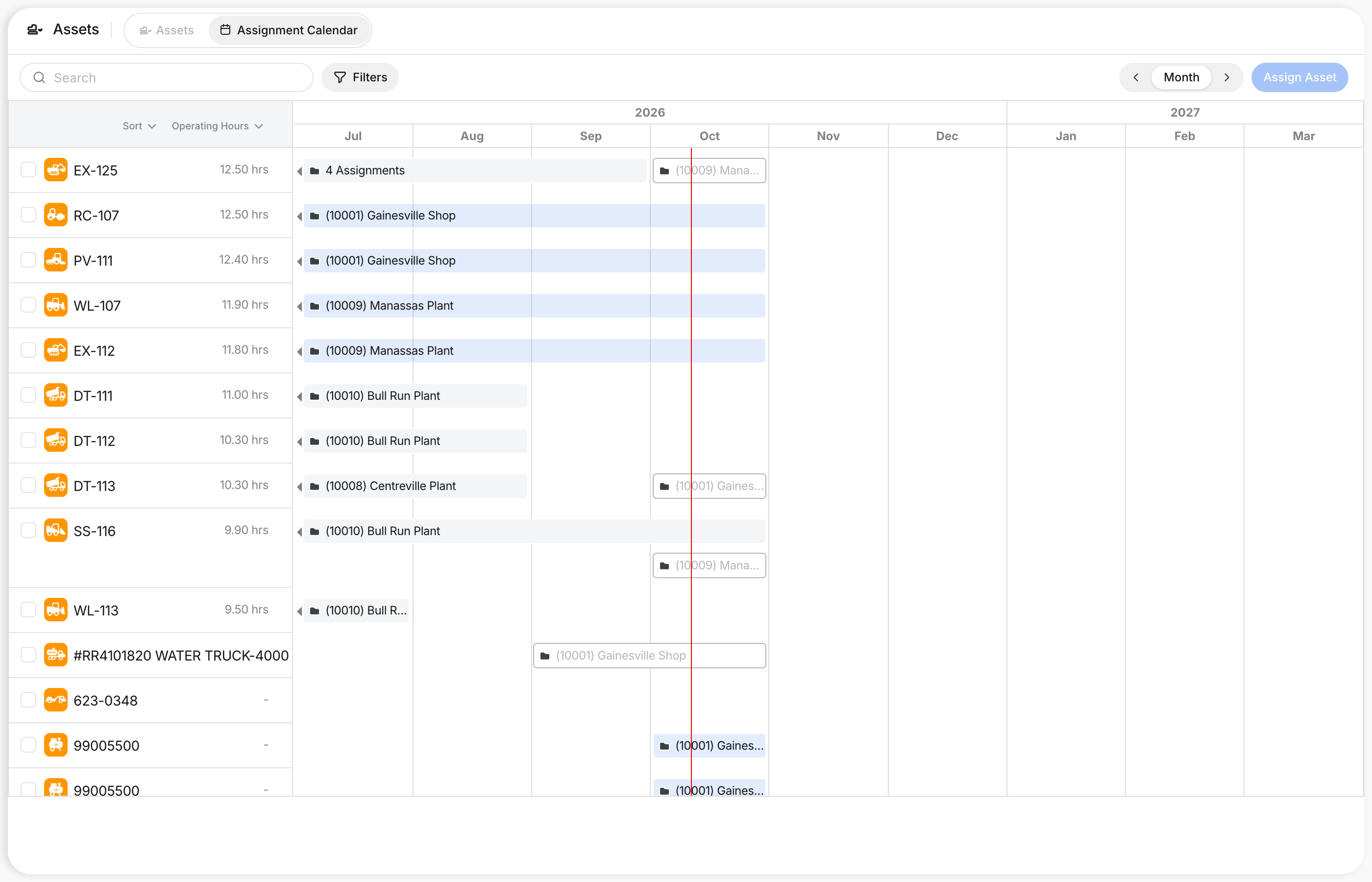The width and height of the screenshot is (1372, 882).
Task: Click the EX-125 excavator asset icon
Action: point(55,170)
